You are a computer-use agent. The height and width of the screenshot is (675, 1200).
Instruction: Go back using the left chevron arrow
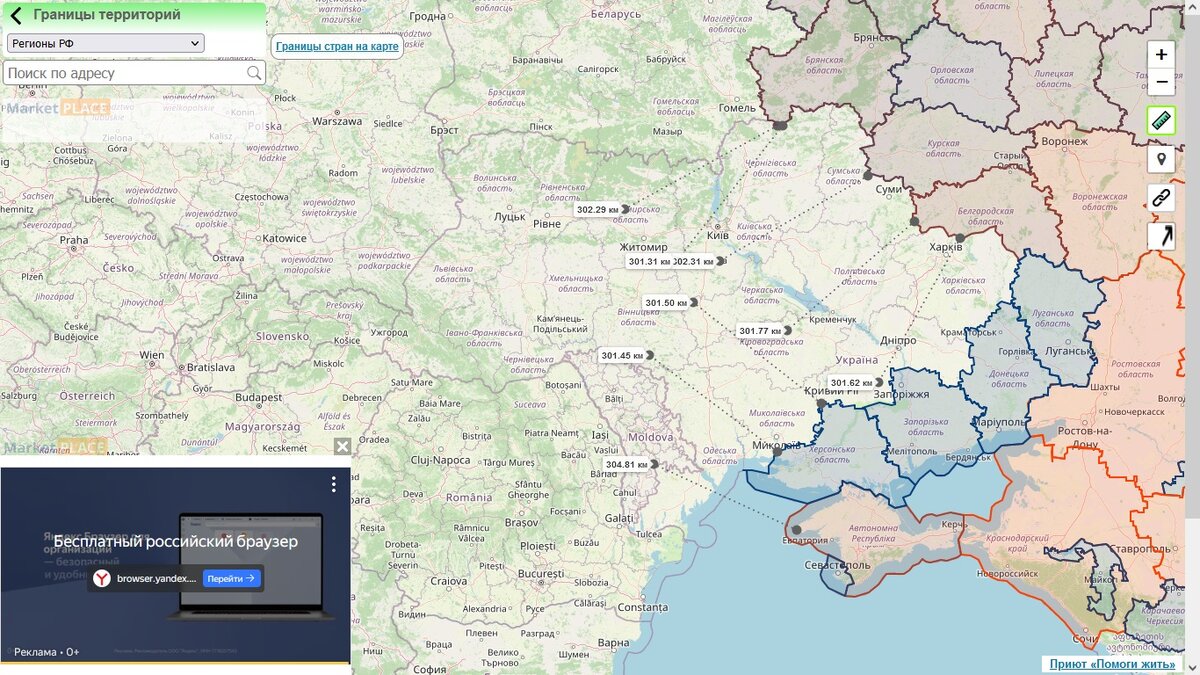[x=16, y=16]
